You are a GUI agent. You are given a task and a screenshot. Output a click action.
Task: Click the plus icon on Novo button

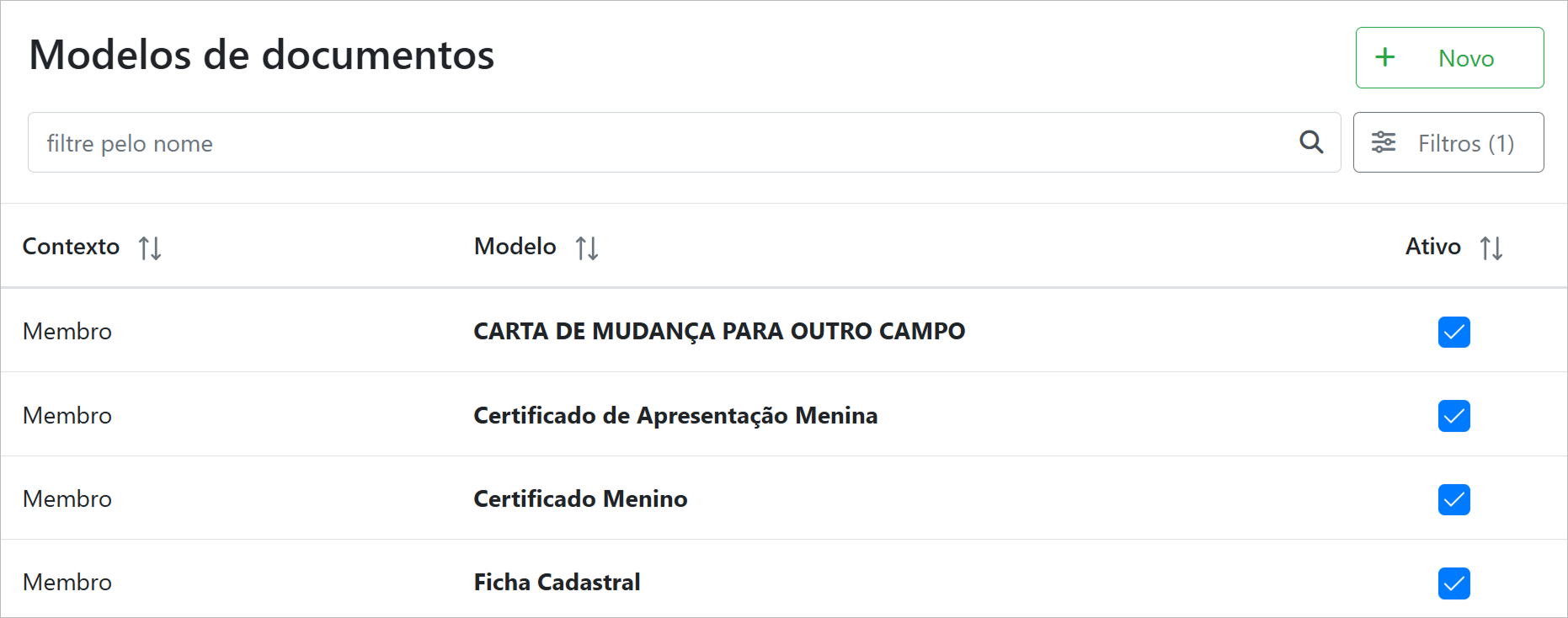(1385, 57)
